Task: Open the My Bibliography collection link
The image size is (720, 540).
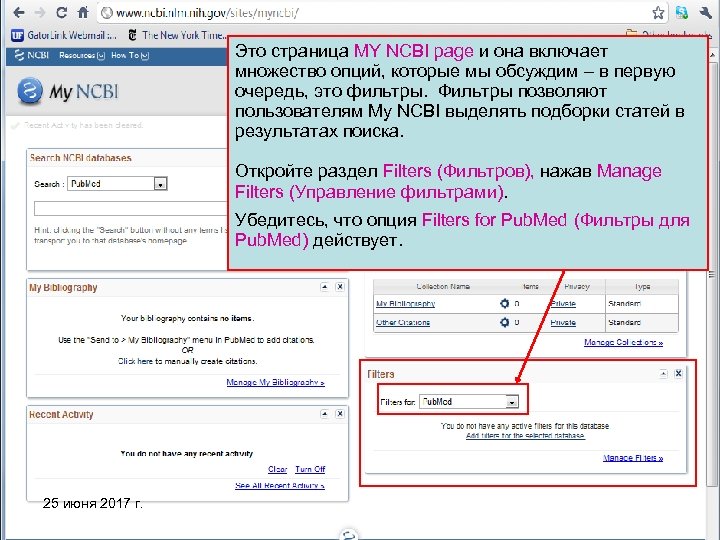Action: [x=405, y=304]
